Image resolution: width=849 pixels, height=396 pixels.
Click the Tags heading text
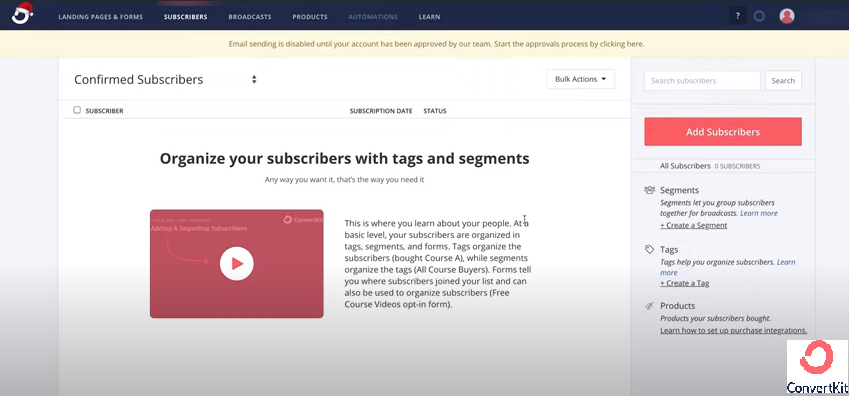point(669,250)
